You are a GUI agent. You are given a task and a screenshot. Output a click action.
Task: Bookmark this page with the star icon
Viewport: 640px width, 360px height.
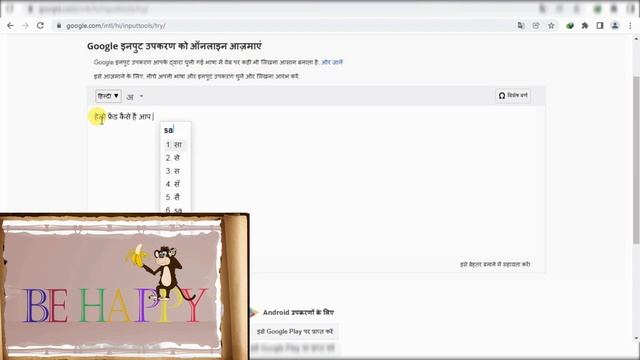(551, 26)
